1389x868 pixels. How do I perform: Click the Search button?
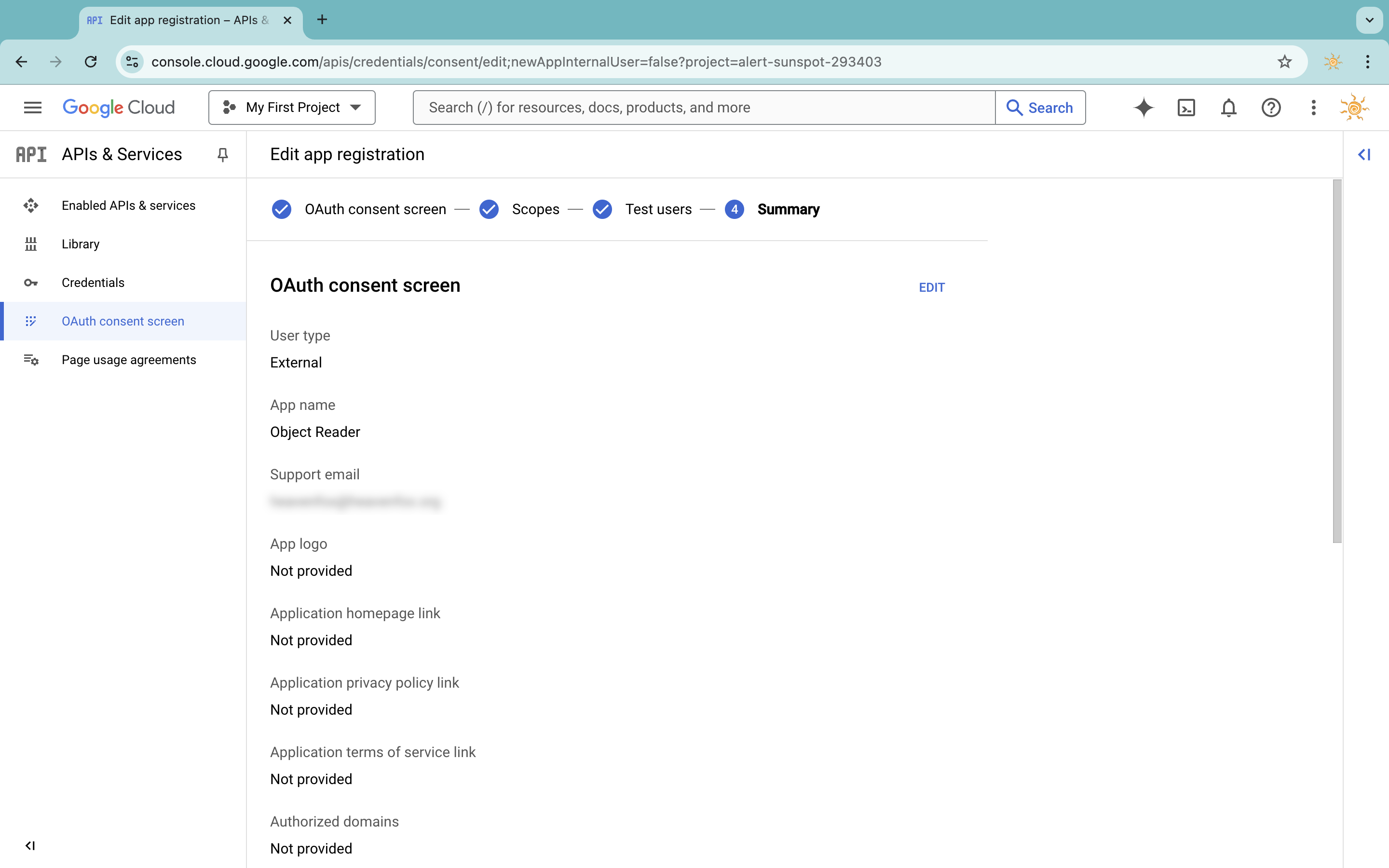pyautogui.click(x=1040, y=108)
